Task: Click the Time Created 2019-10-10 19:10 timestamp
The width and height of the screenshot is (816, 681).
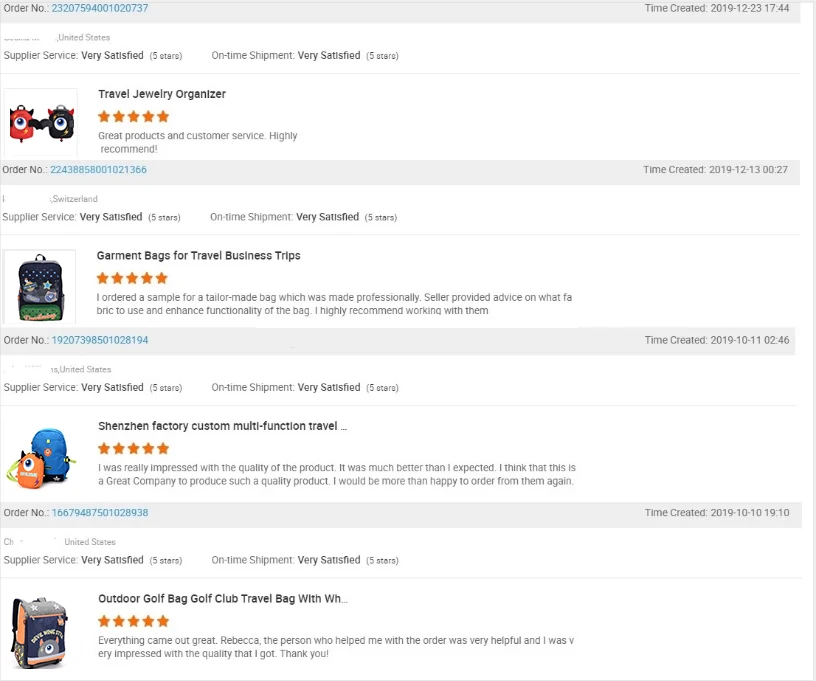Action: [x=717, y=513]
